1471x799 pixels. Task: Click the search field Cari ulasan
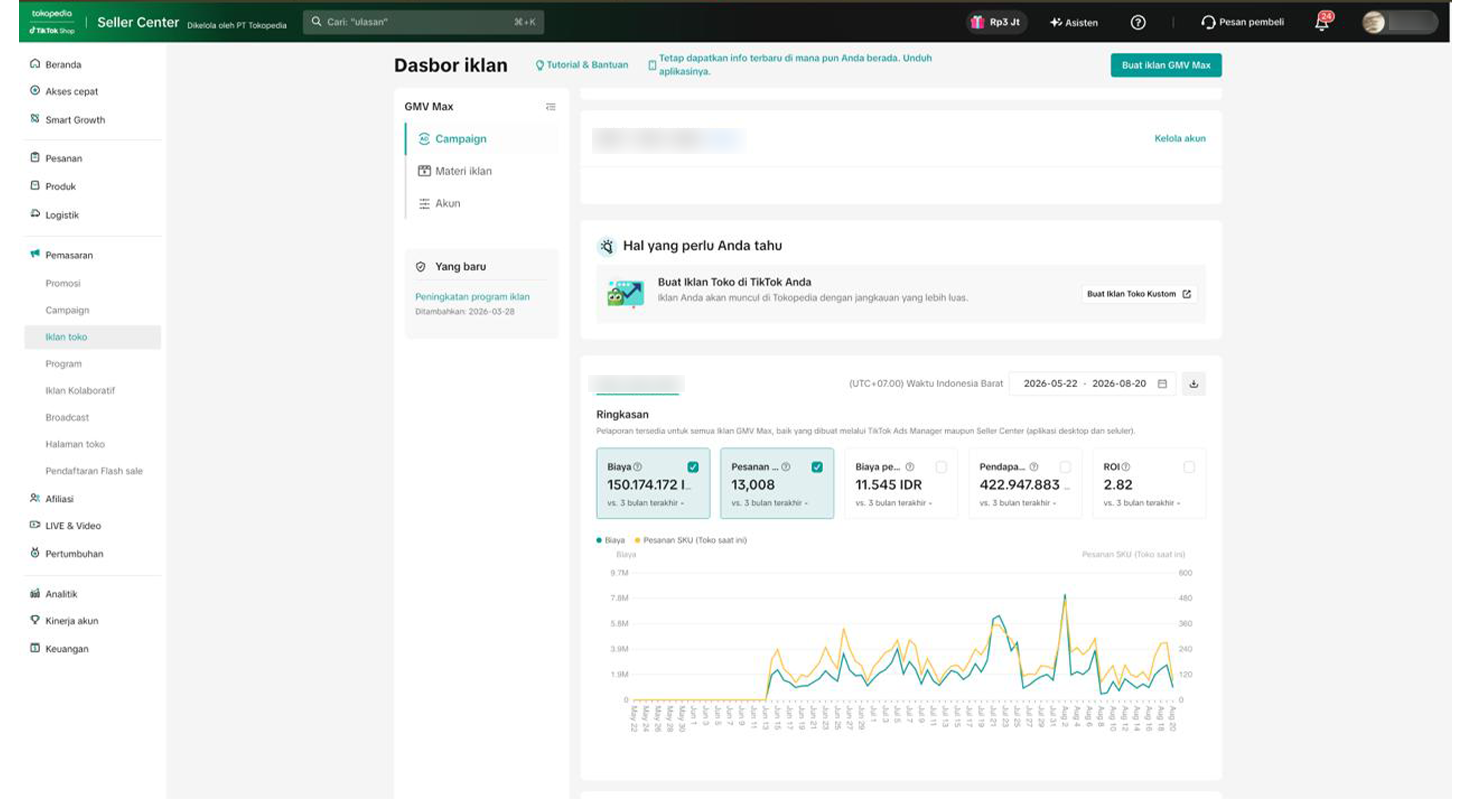pos(424,21)
